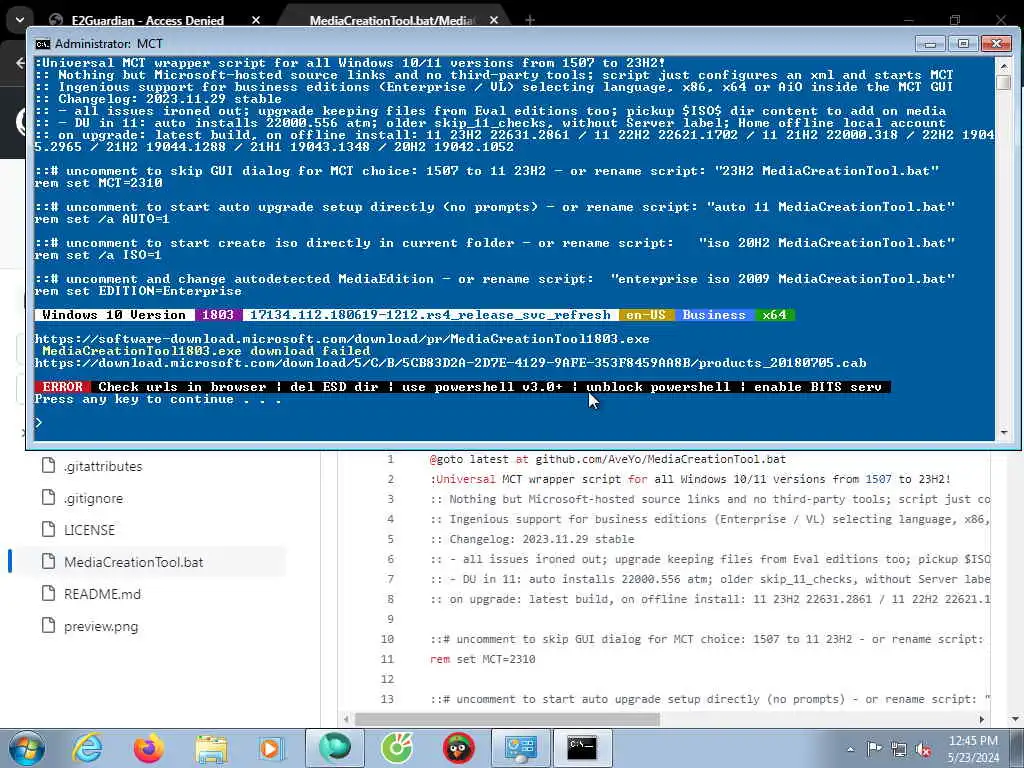
Task: Click code line number 11
Action: click(387, 659)
